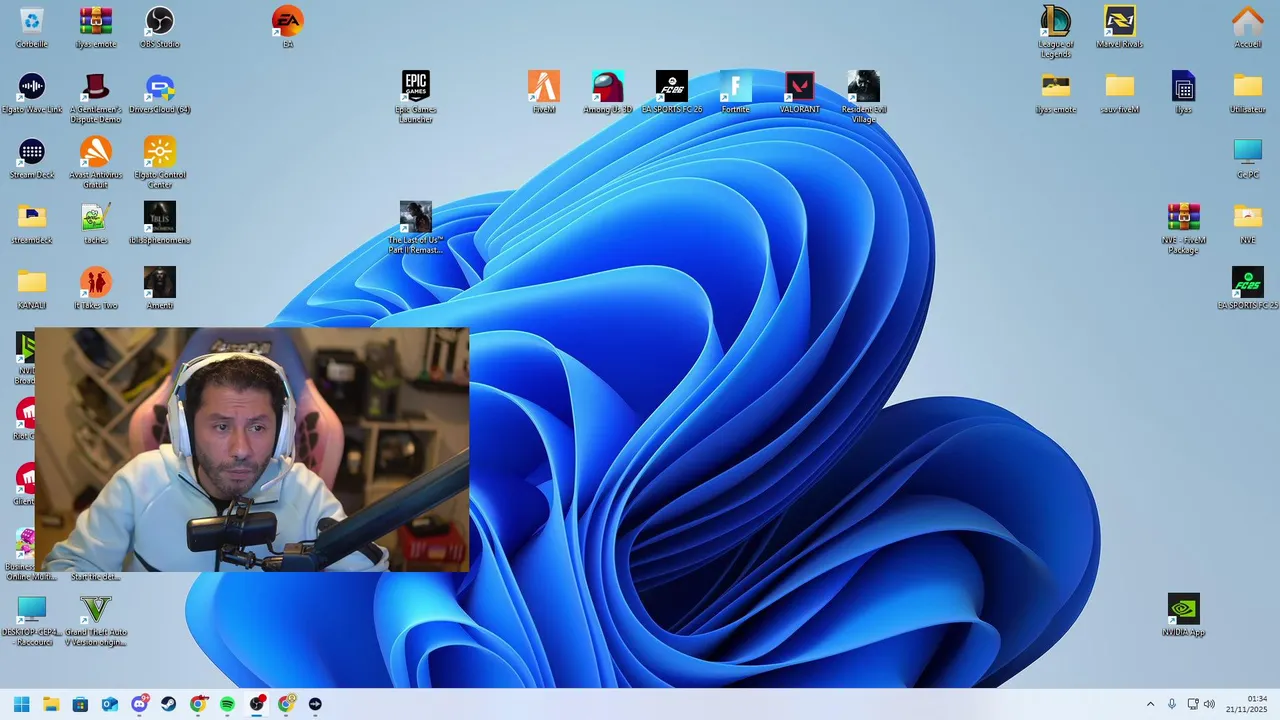Open Outlook from the taskbar

[110, 704]
